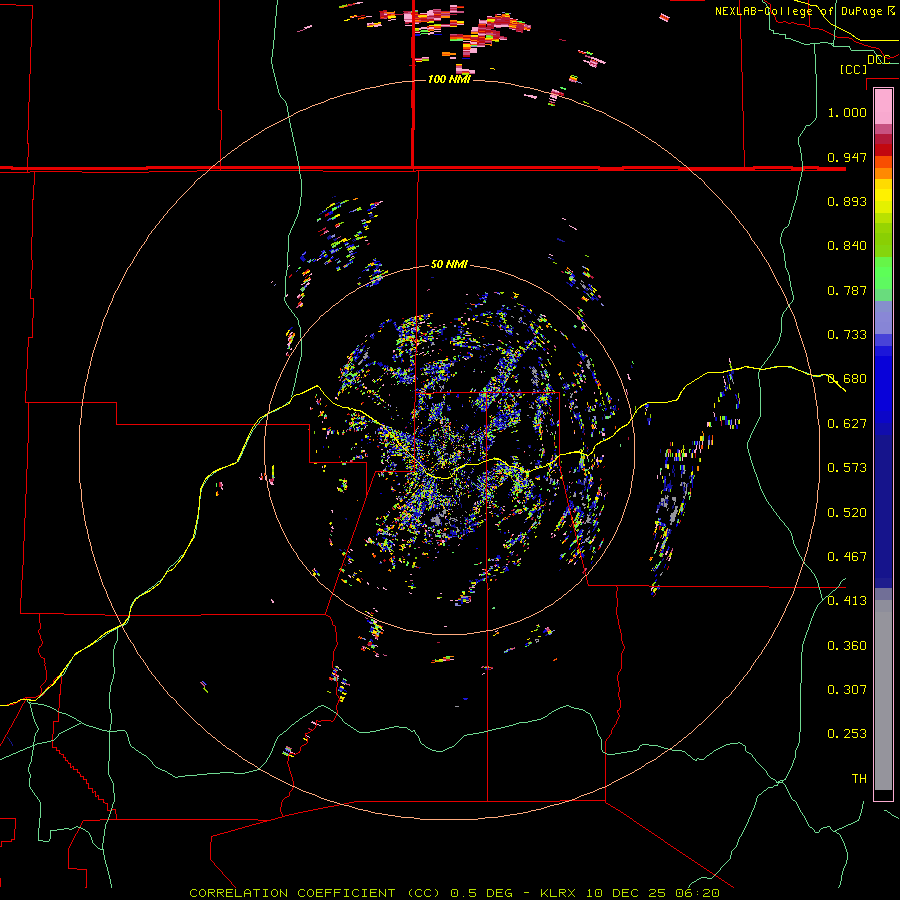
Task: Click the 0.947 value on the color scale
Action: pos(847,157)
